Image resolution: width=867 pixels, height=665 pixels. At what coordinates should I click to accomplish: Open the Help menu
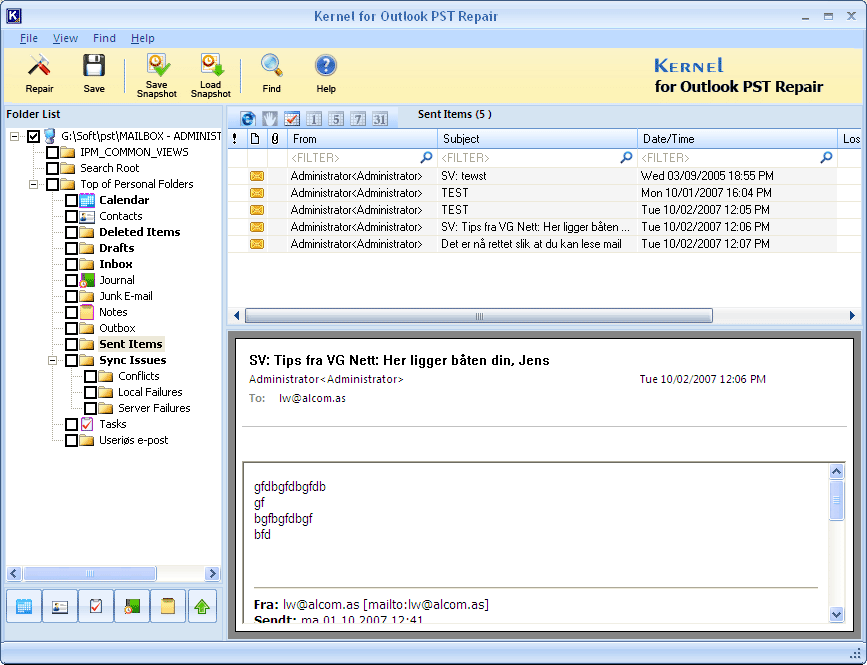coord(143,38)
